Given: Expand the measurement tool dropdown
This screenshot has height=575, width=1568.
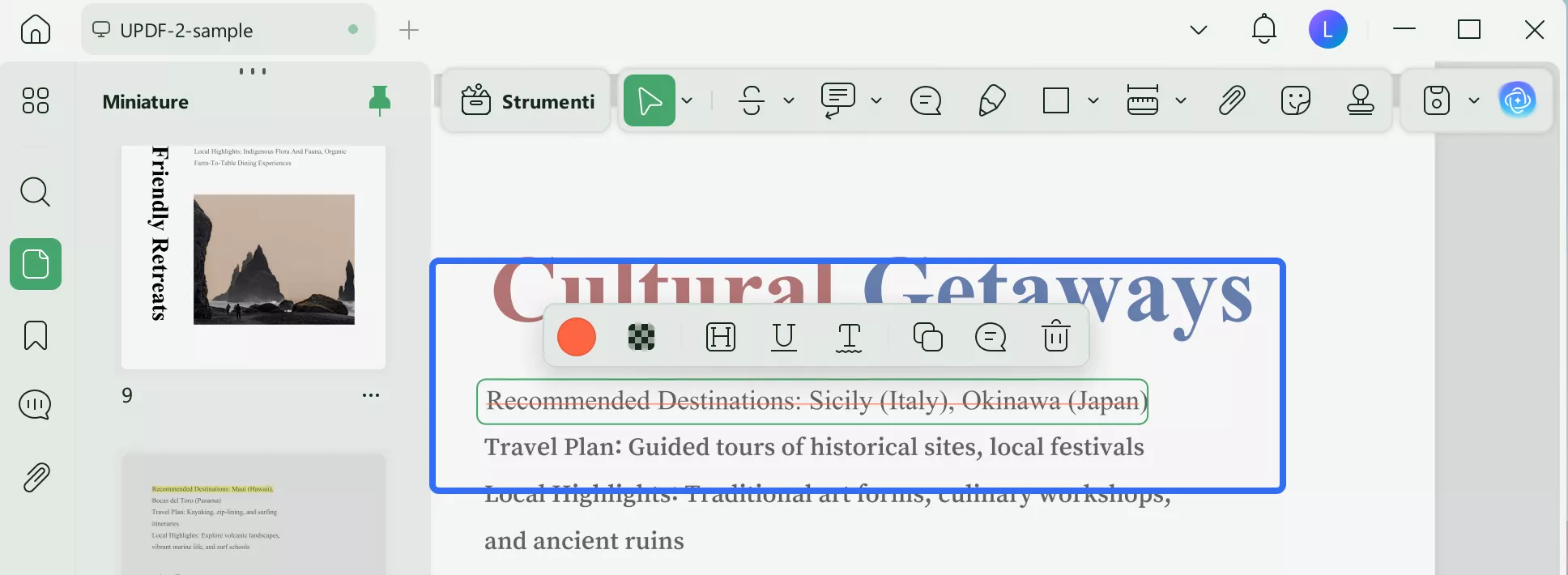Looking at the screenshot, I should (1181, 100).
